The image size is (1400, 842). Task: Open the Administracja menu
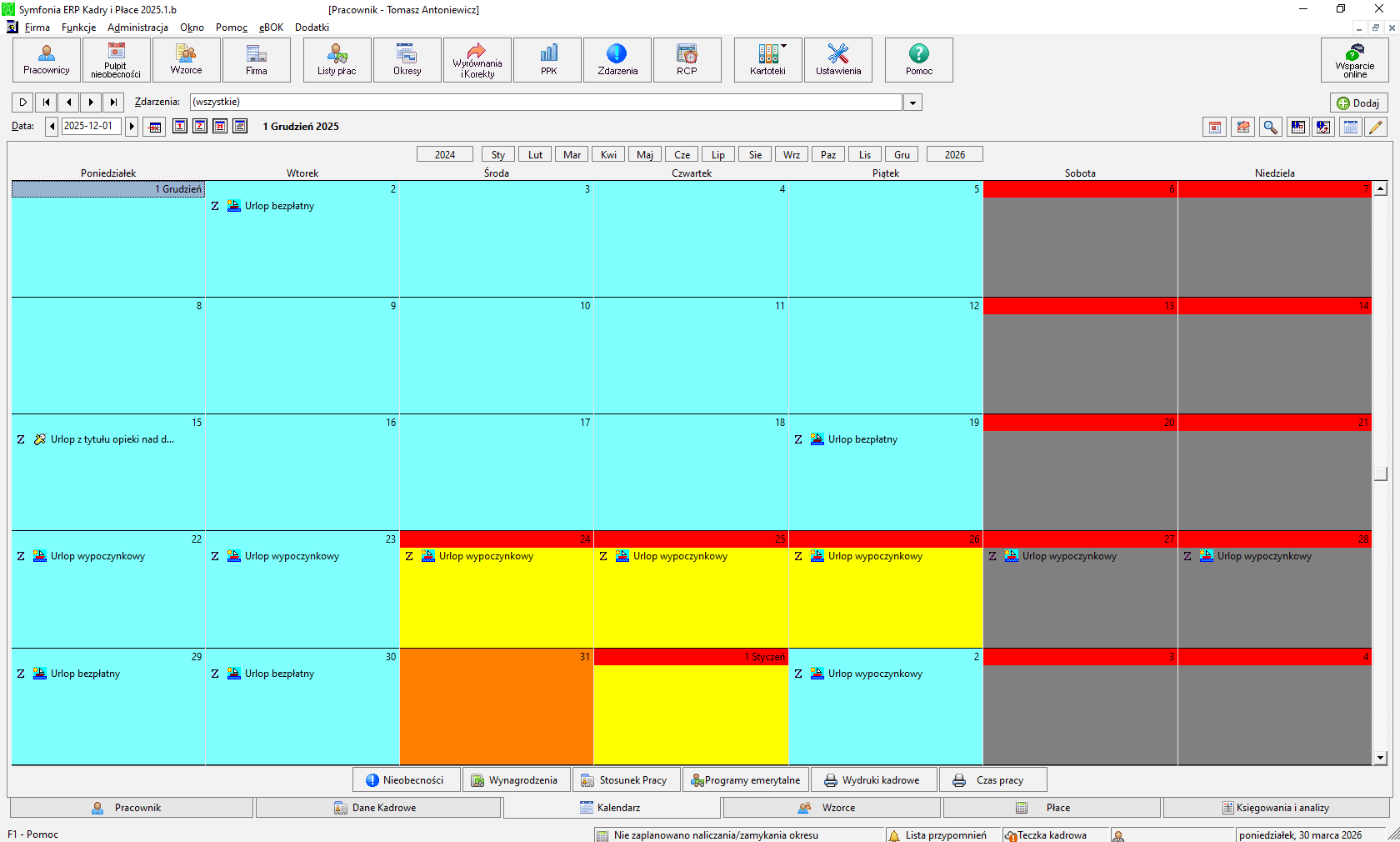coord(137,28)
